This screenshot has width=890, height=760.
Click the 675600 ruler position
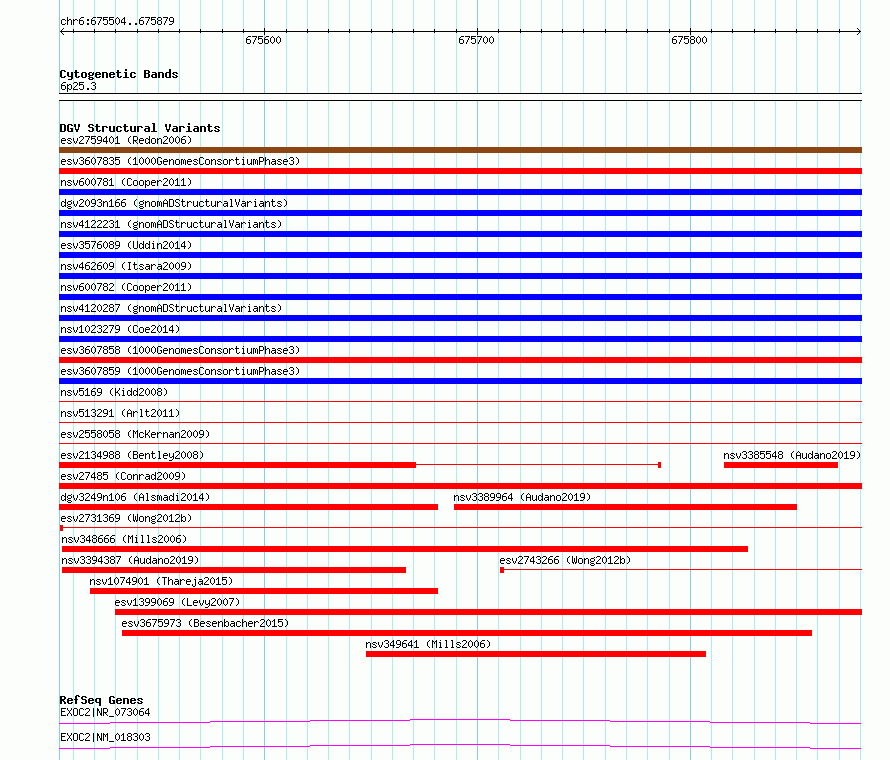263,40
